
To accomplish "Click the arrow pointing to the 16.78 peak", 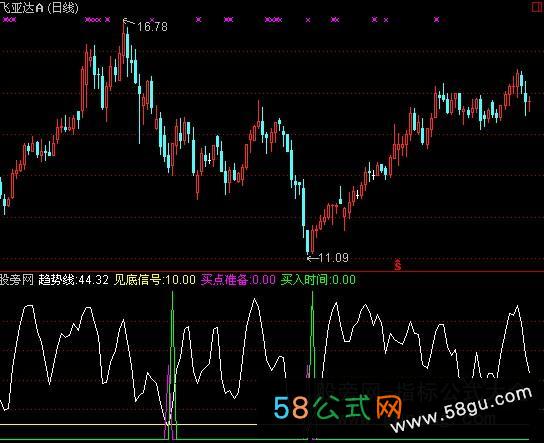I will coord(129,22).
